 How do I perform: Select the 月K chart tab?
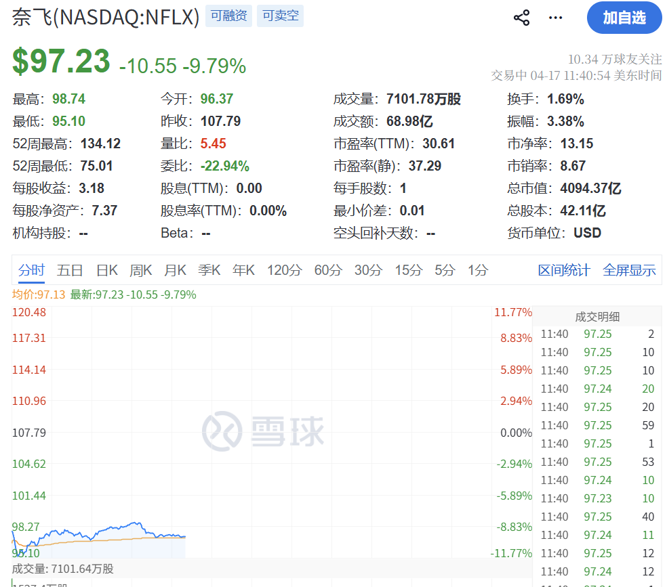coord(175,270)
